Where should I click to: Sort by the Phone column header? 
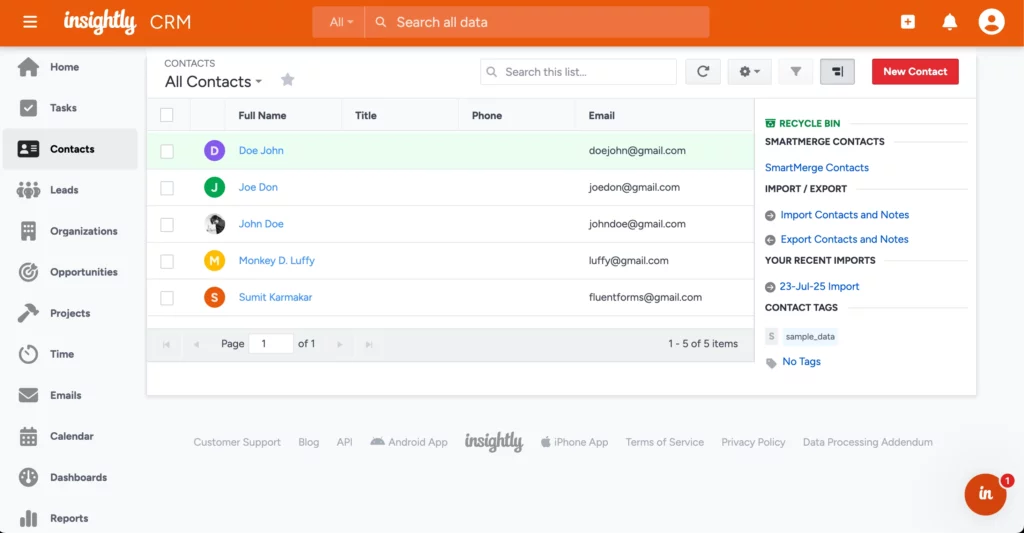point(487,116)
